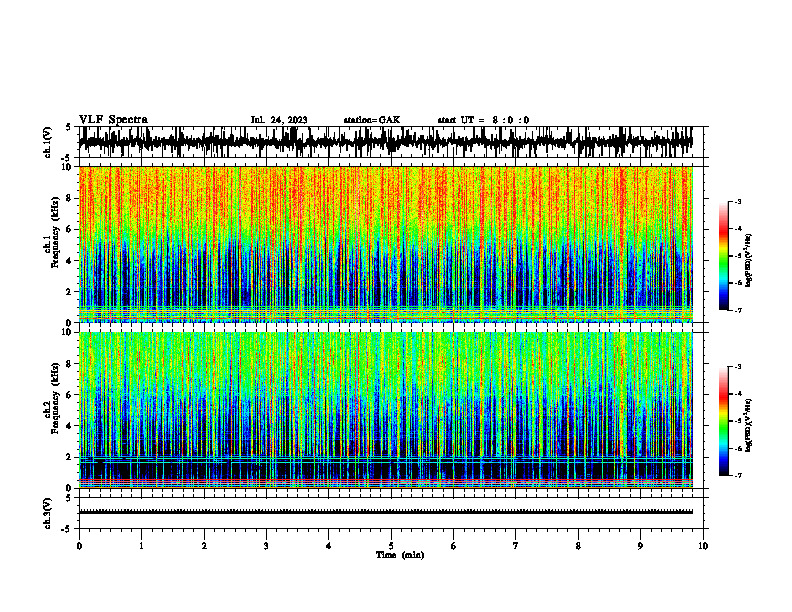Click the ch.1 frequency tick label 6
The image size is (792, 612).
(x=70, y=230)
